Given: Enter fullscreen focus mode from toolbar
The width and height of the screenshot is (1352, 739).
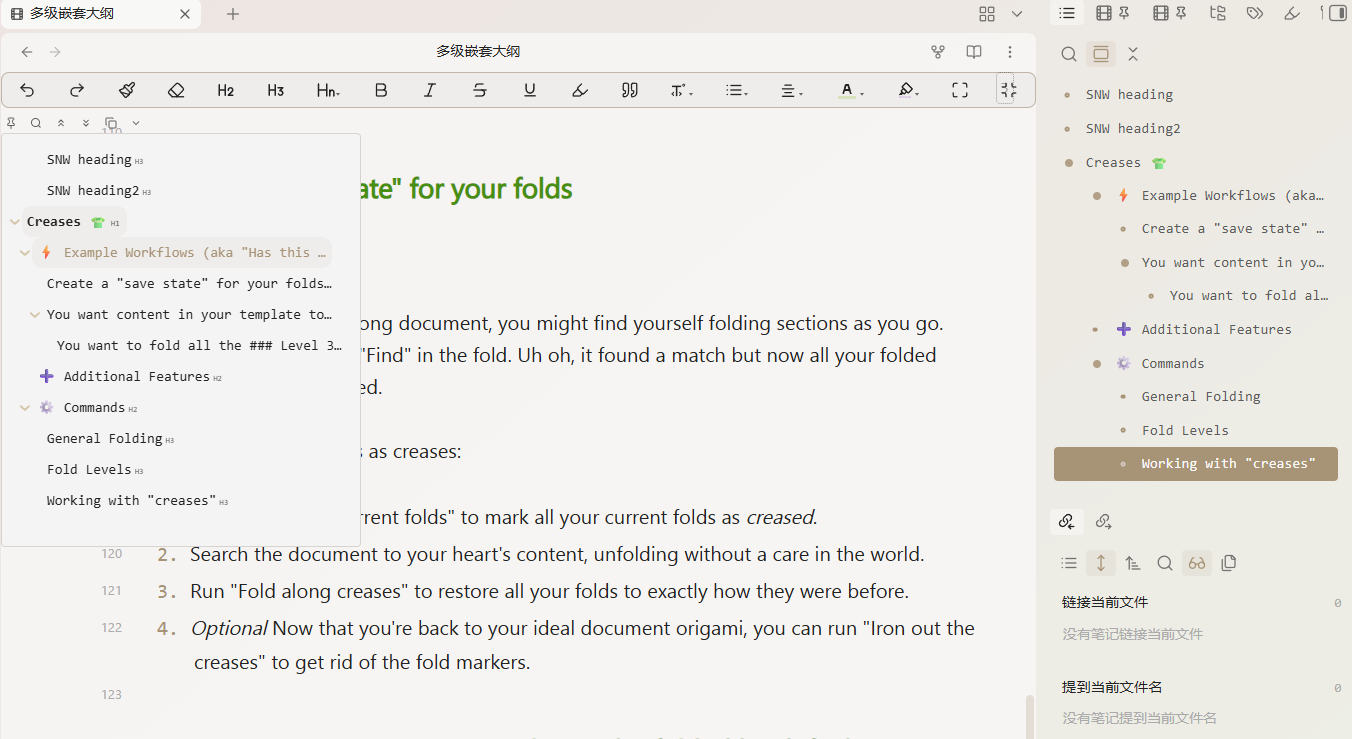Looking at the screenshot, I should click(960, 90).
